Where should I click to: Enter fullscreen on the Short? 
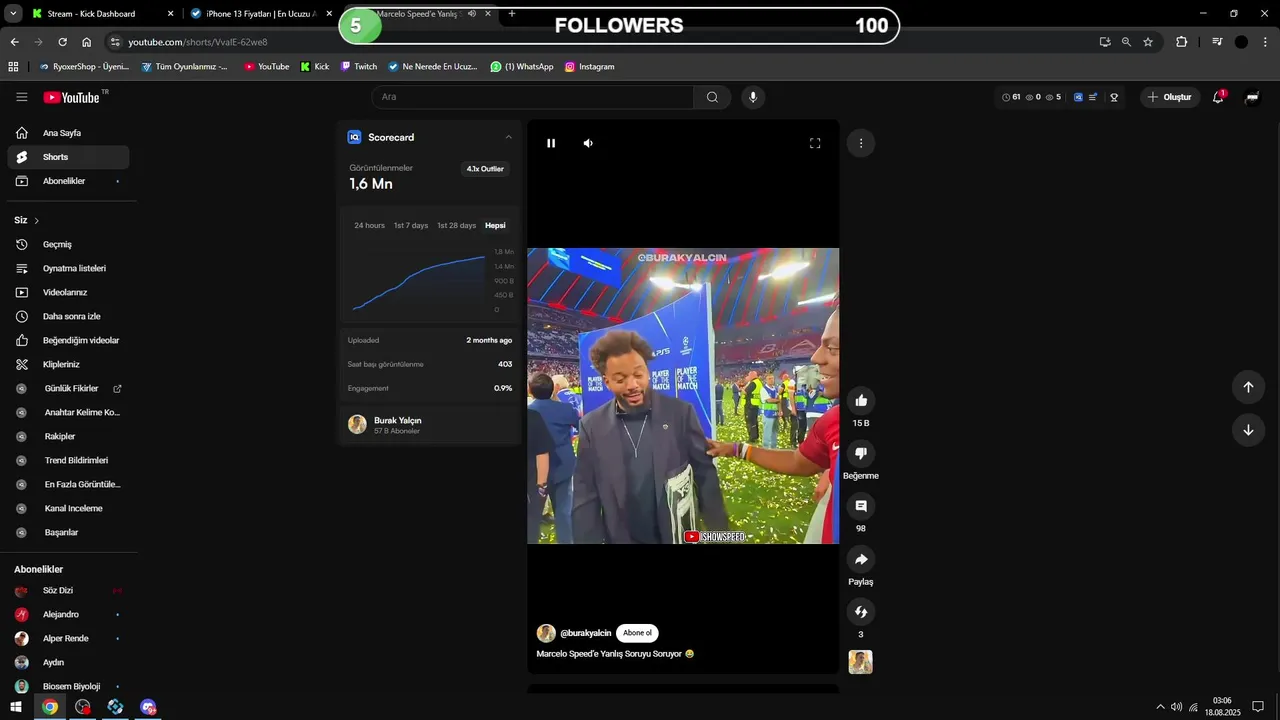(x=815, y=143)
